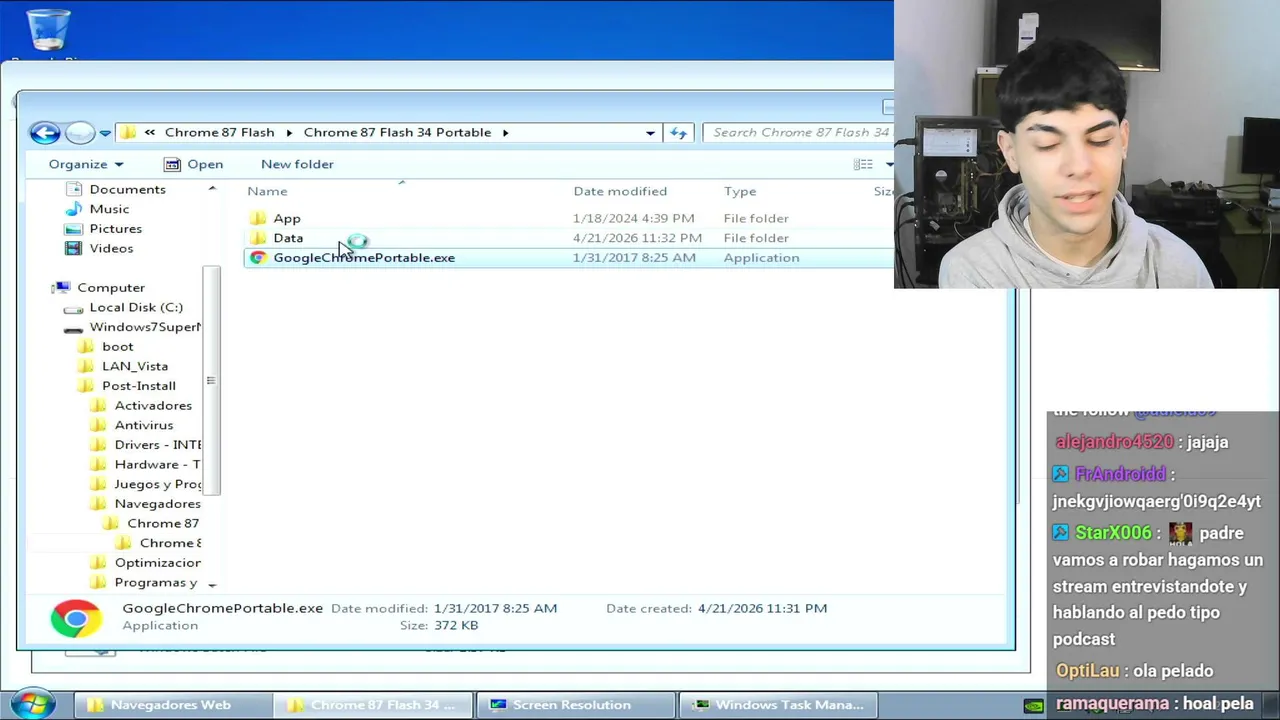
Task: Open the Hardware - T folder
Action: tap(157, 464)
